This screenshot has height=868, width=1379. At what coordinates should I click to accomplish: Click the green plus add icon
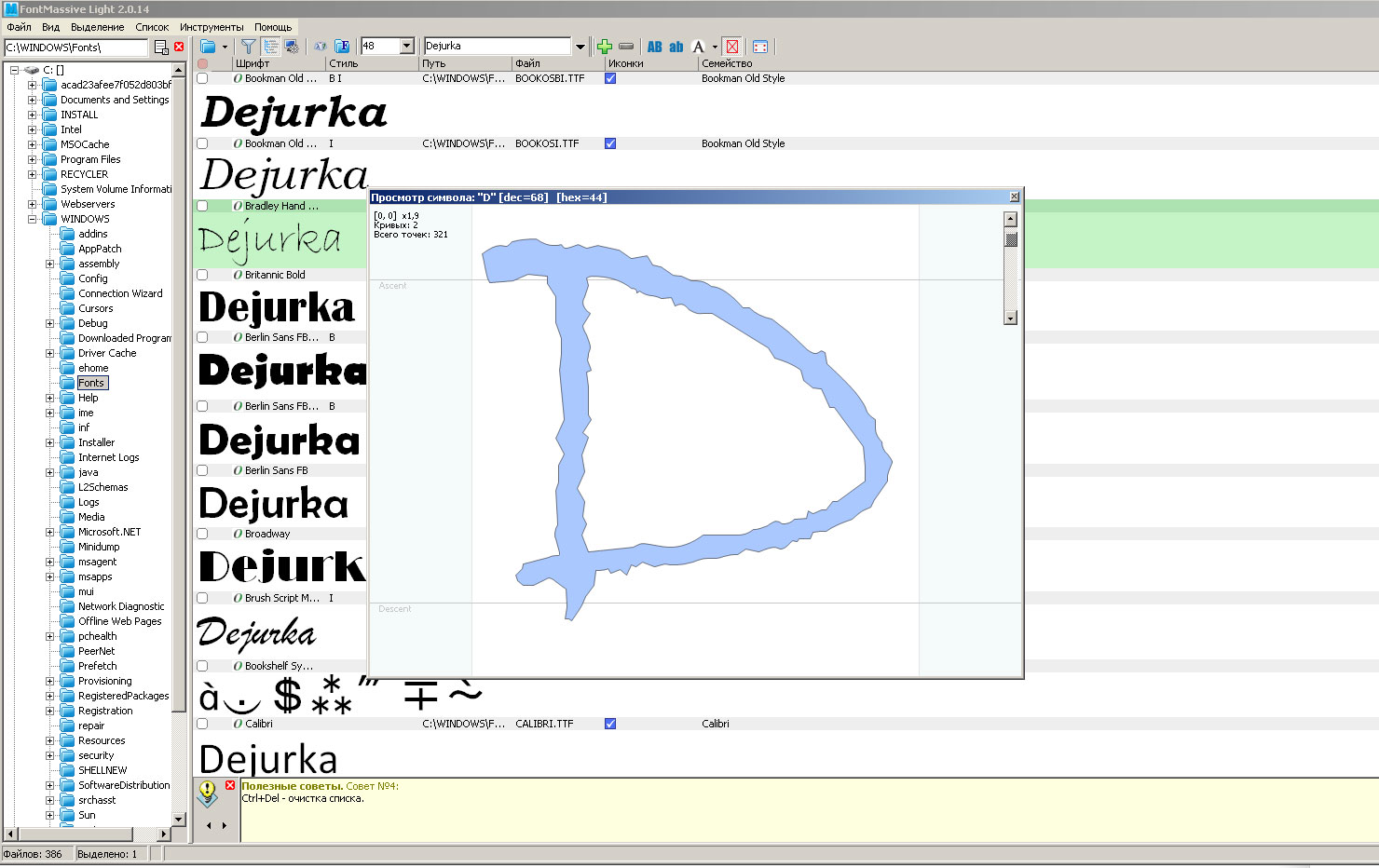(605, 47)
